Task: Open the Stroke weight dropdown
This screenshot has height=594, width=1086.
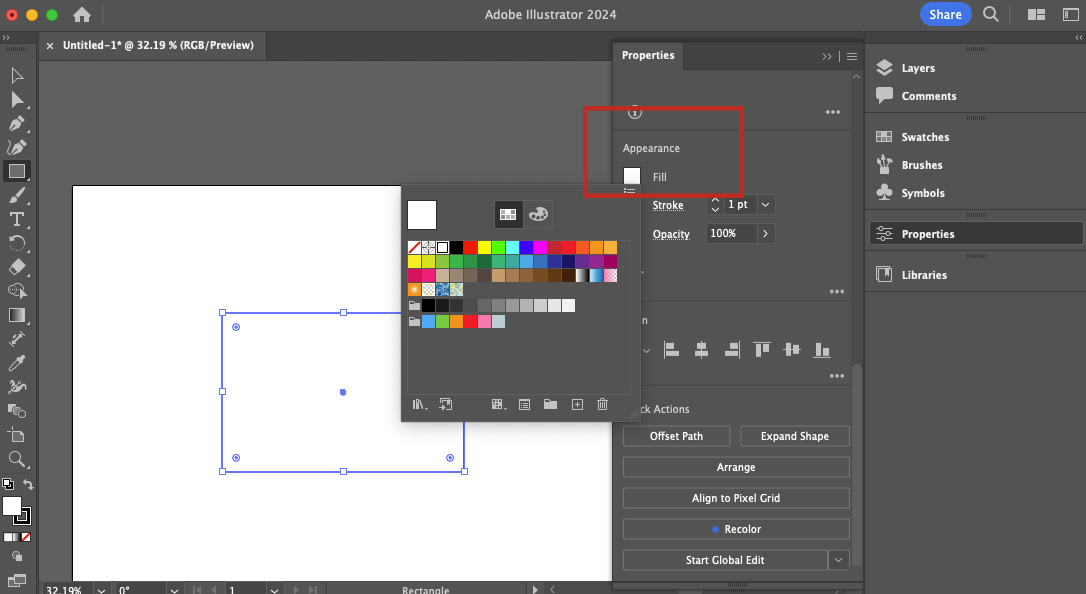Action: click(x=766, y=204)
